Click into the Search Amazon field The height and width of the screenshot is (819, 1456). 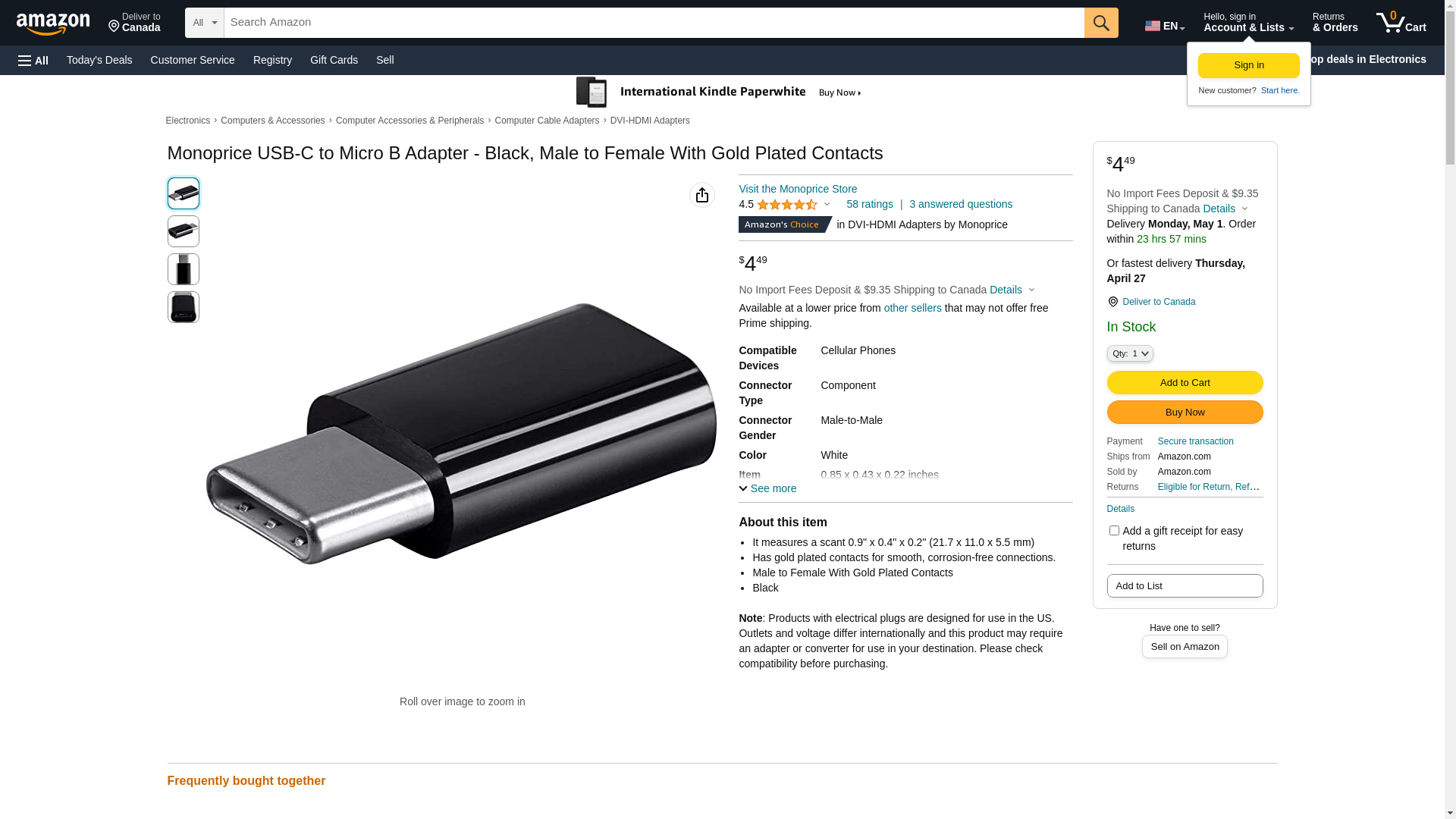point(654,23)
